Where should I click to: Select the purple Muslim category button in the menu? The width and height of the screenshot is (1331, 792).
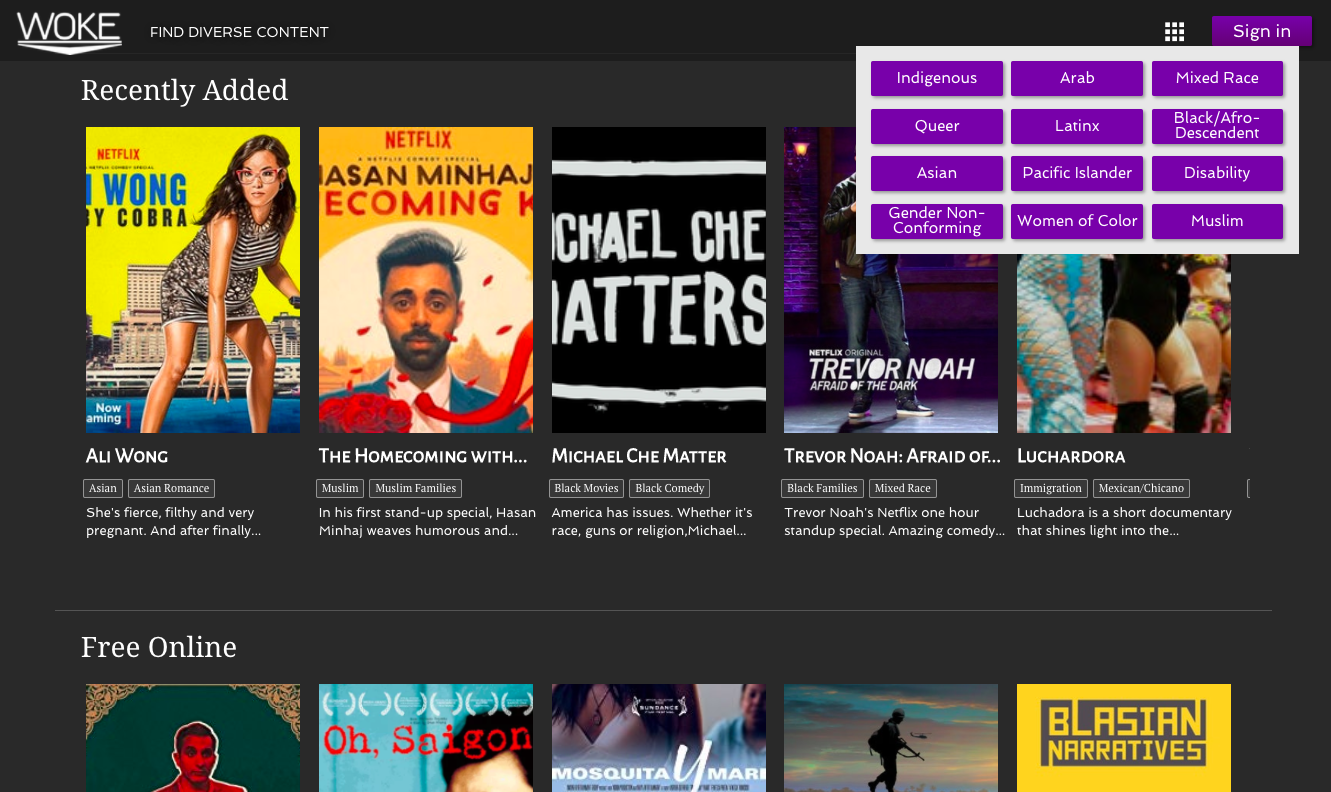1217,221
